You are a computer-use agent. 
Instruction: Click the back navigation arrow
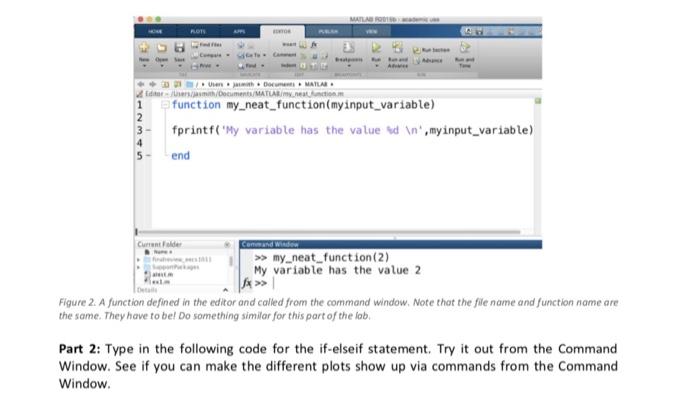141,84
